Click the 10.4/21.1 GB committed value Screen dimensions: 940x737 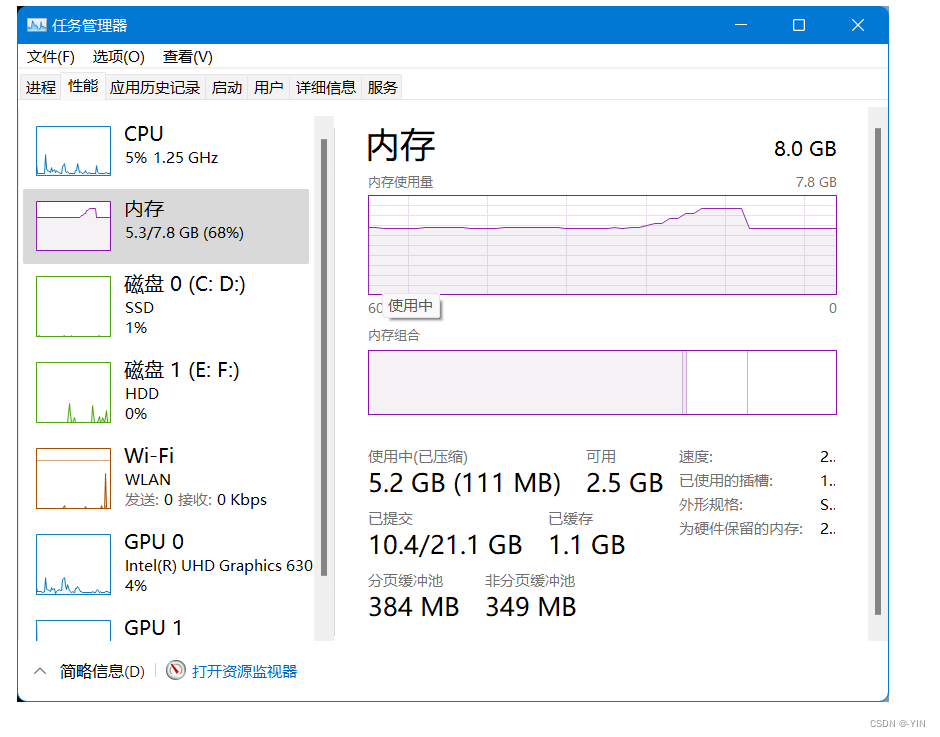click(445, 545)
